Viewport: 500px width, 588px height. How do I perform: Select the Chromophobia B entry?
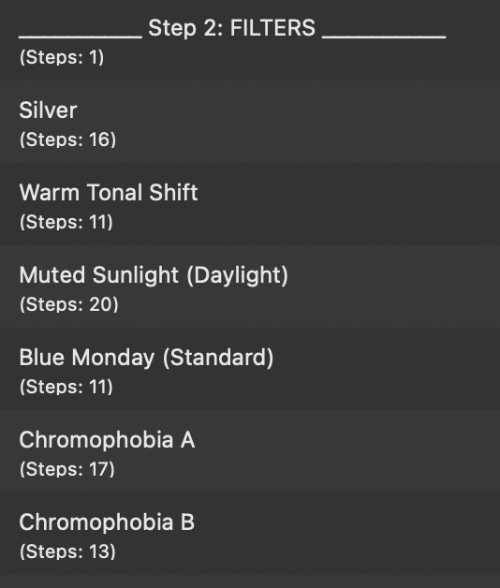click(250, 534)
